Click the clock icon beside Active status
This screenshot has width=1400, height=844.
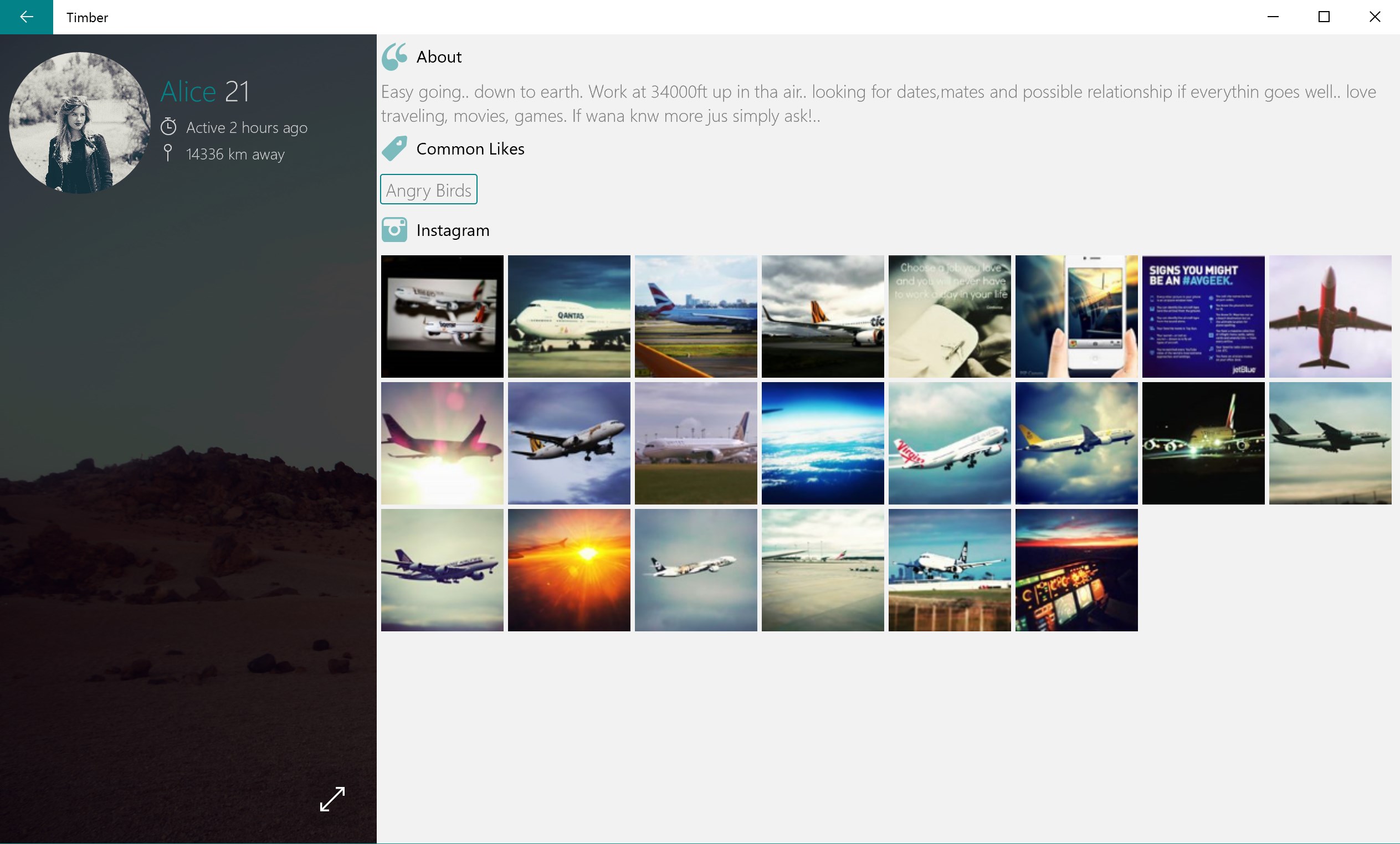pos(168,127)
